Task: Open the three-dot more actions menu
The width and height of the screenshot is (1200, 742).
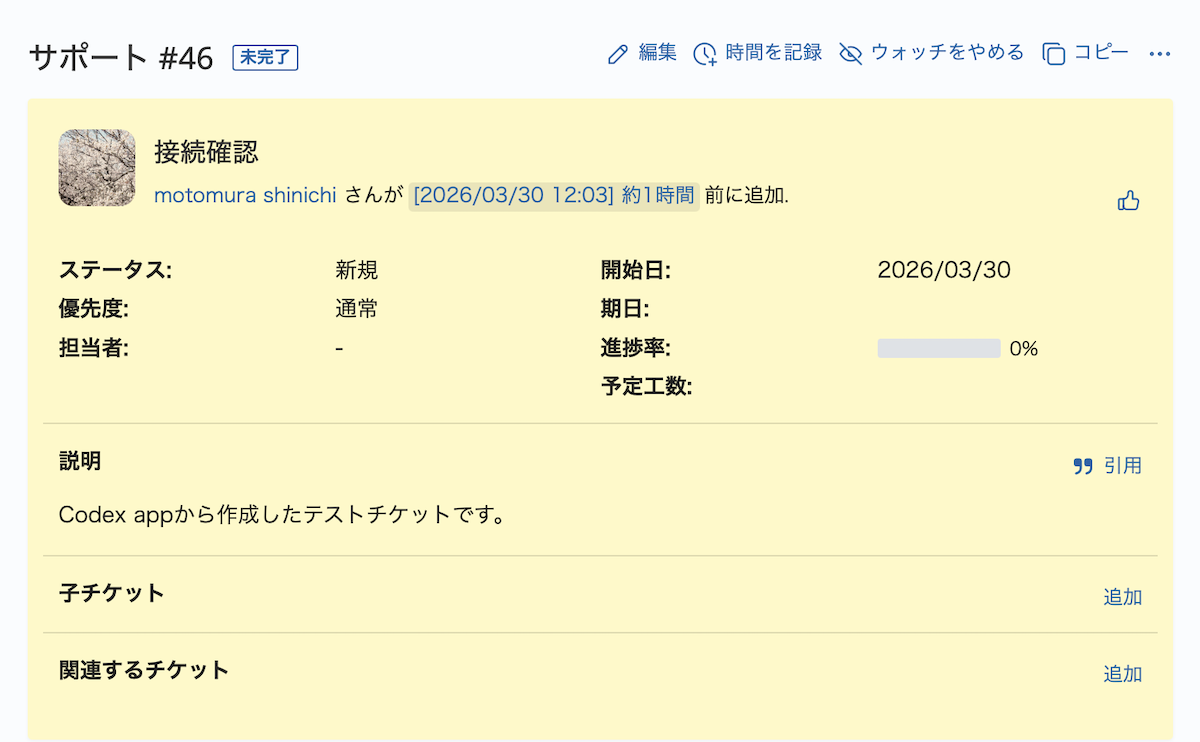Action: click(x=1160, y=54)
